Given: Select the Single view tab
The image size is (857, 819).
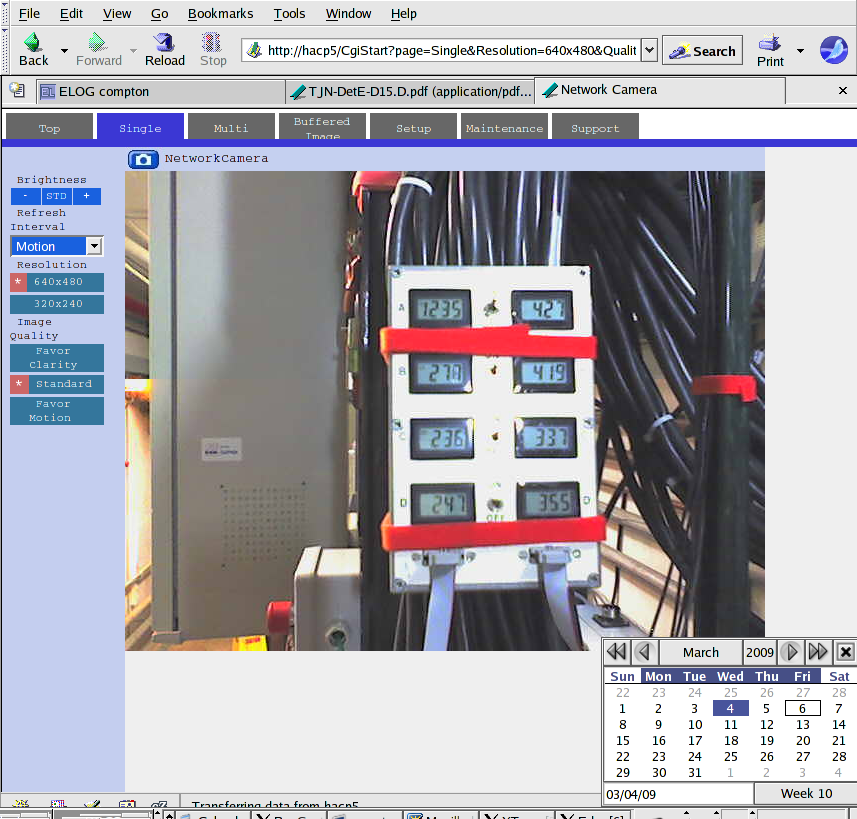Looking at the screenshot, I should click(x=140, y=127).
